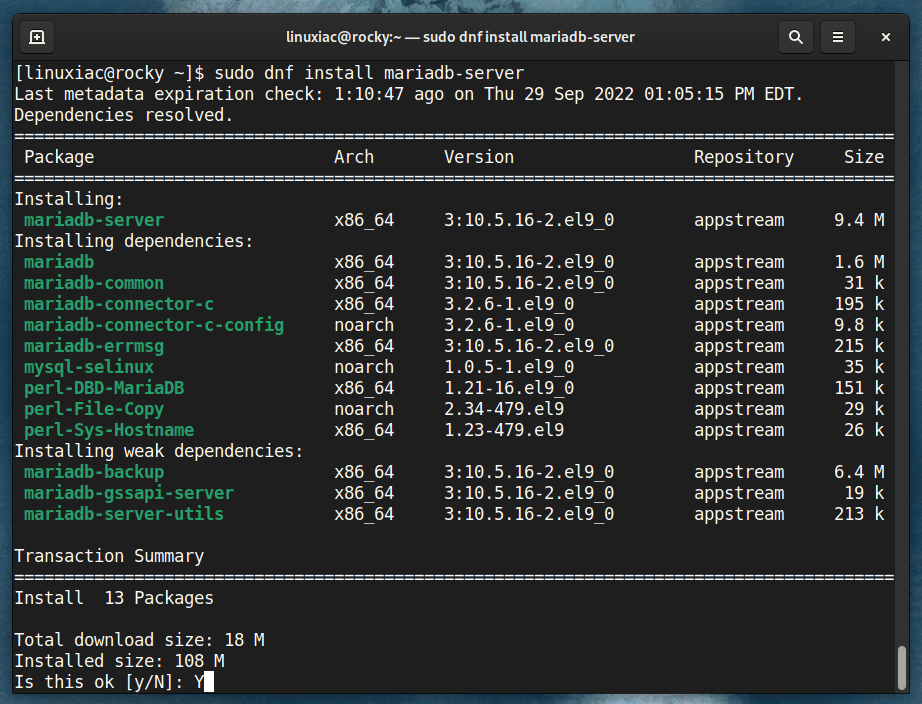Click the mysql-selinux package name

89,367
